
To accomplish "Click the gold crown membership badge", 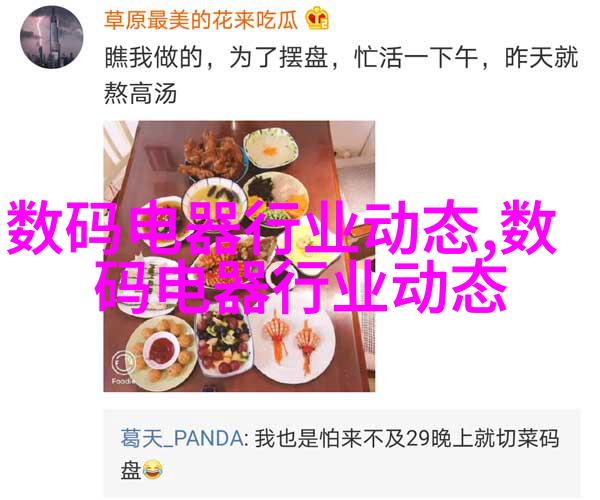I will click(317, 18).
